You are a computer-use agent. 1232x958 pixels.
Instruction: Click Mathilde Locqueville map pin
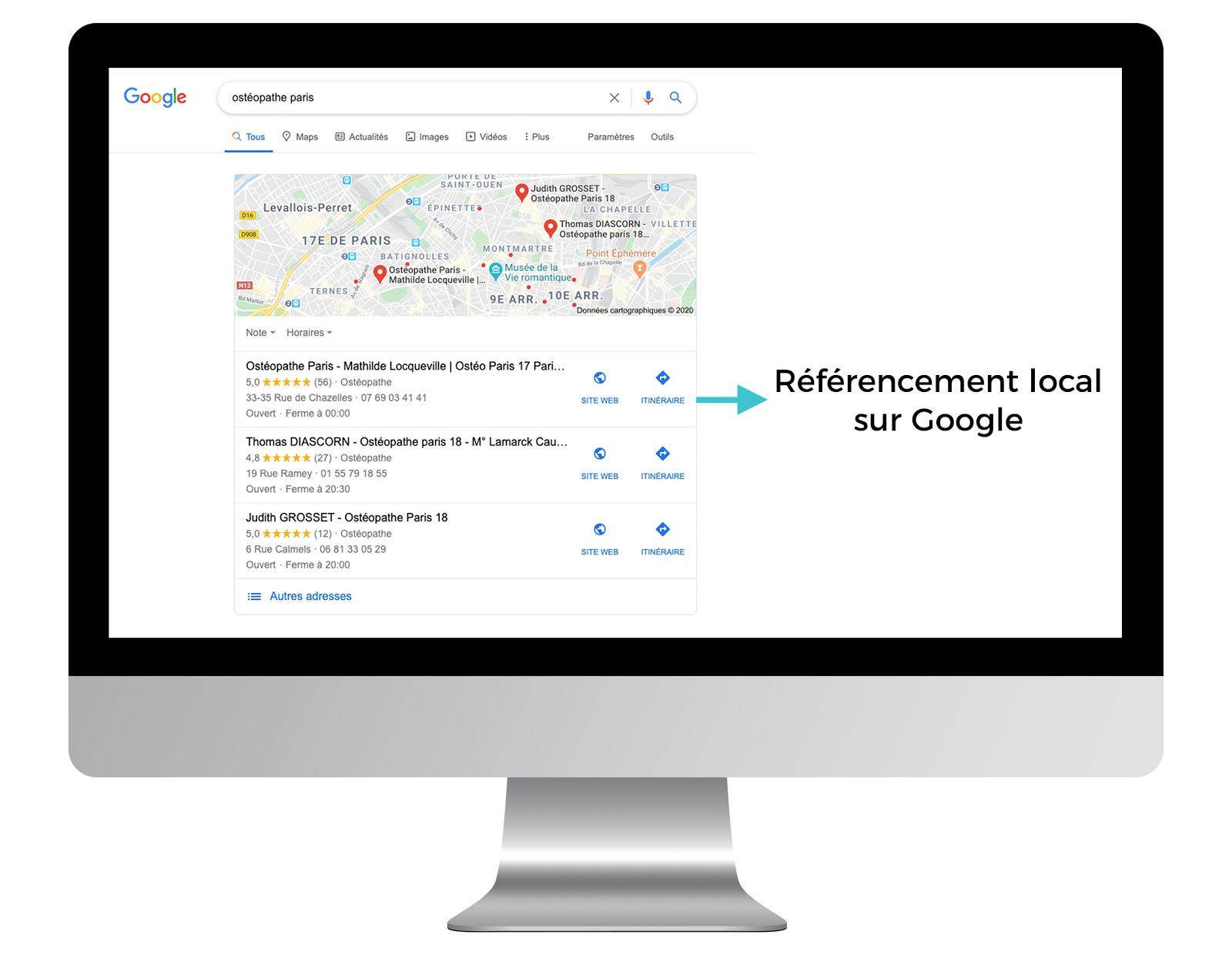click(x=380, y=273)
